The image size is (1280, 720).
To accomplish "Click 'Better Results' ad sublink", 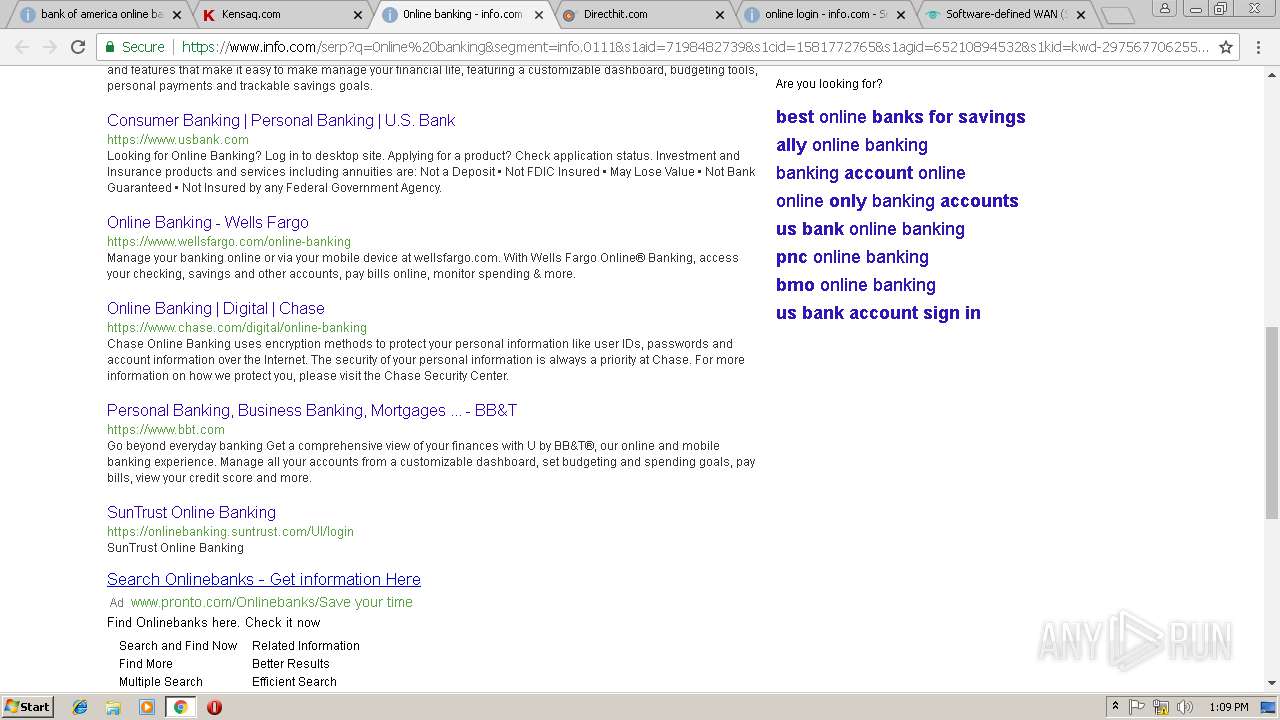I will (x=291, y=664).
